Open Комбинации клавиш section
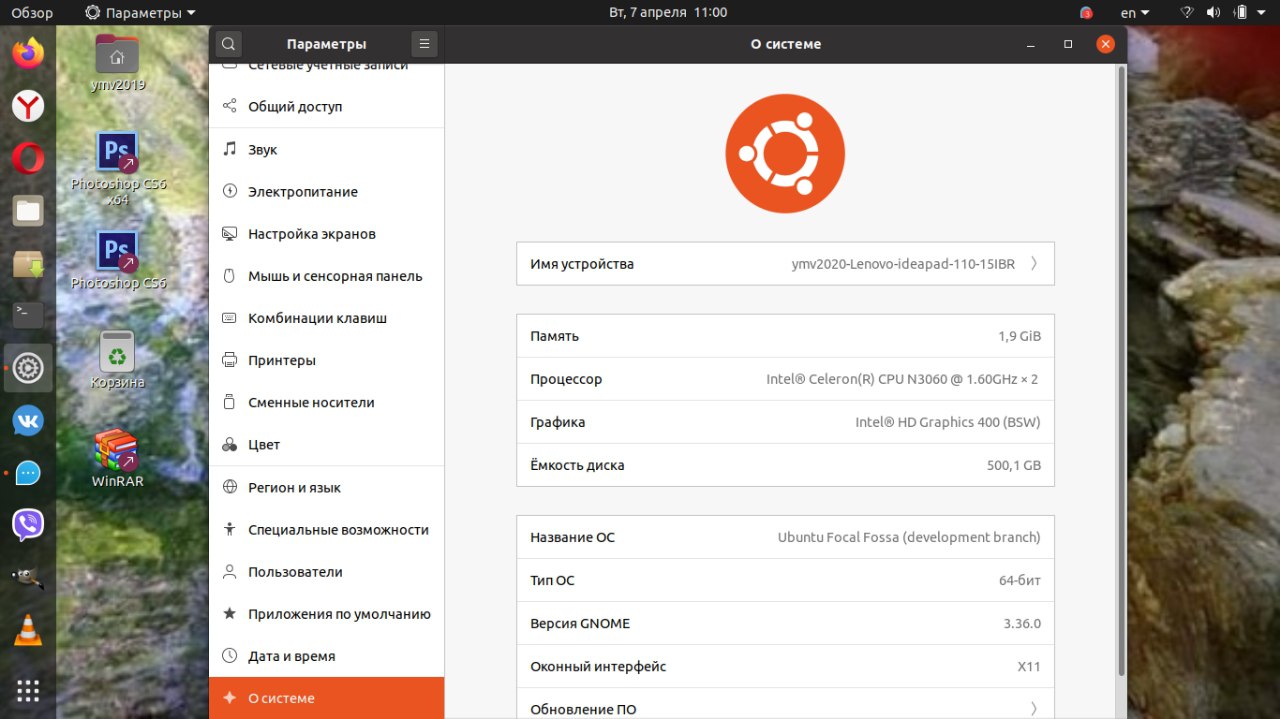Image resolution: width=1280 pixels, height=719 pixels. pyautogui.click(x=327, y=318)
